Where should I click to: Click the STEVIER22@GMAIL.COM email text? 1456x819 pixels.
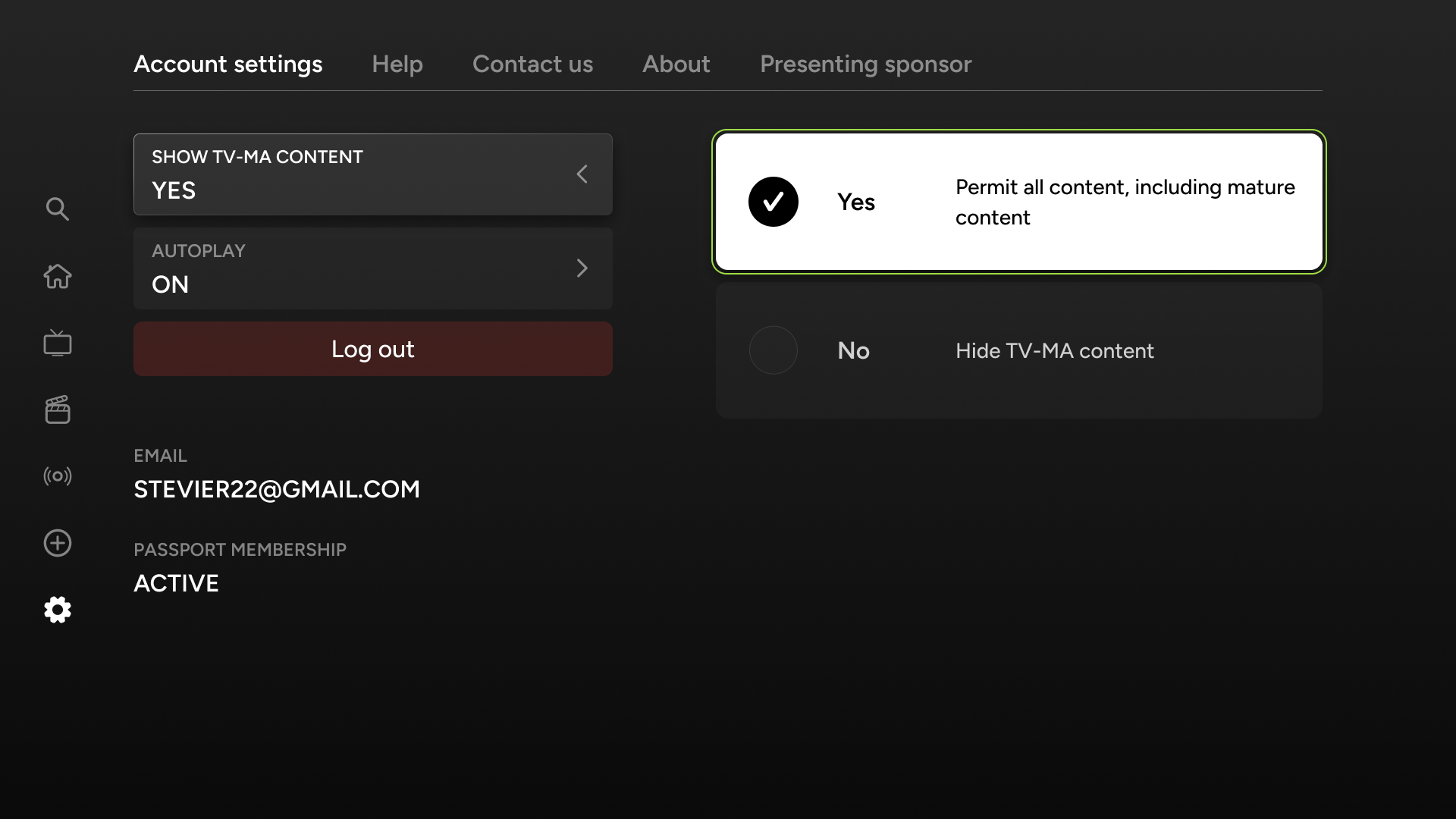pyautogui.click(x=277, y=489)
